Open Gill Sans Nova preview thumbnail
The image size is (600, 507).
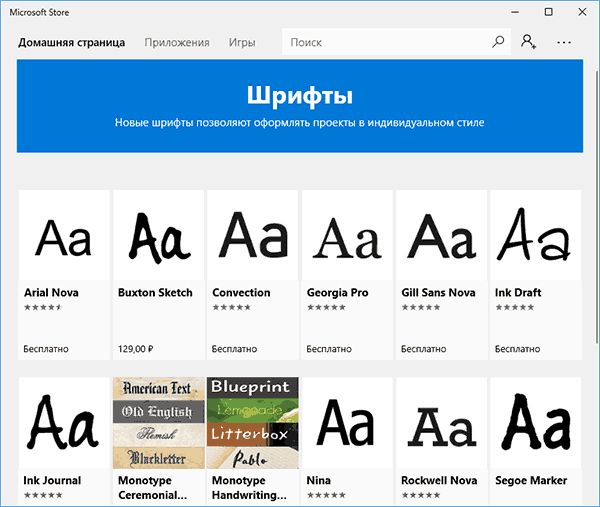(442, 235)
